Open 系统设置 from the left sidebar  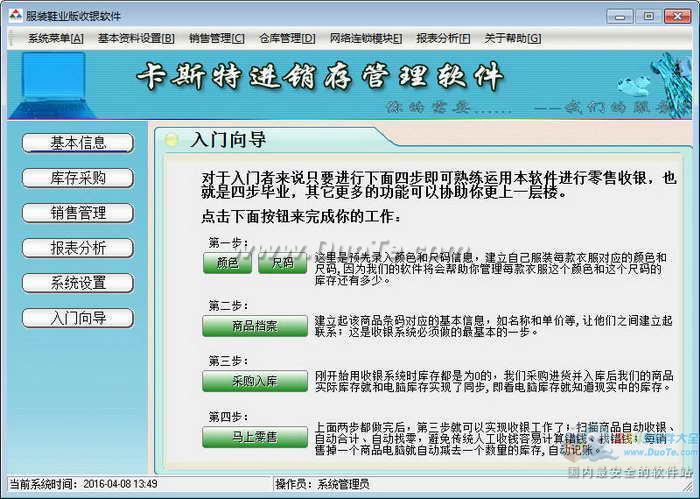78,283
